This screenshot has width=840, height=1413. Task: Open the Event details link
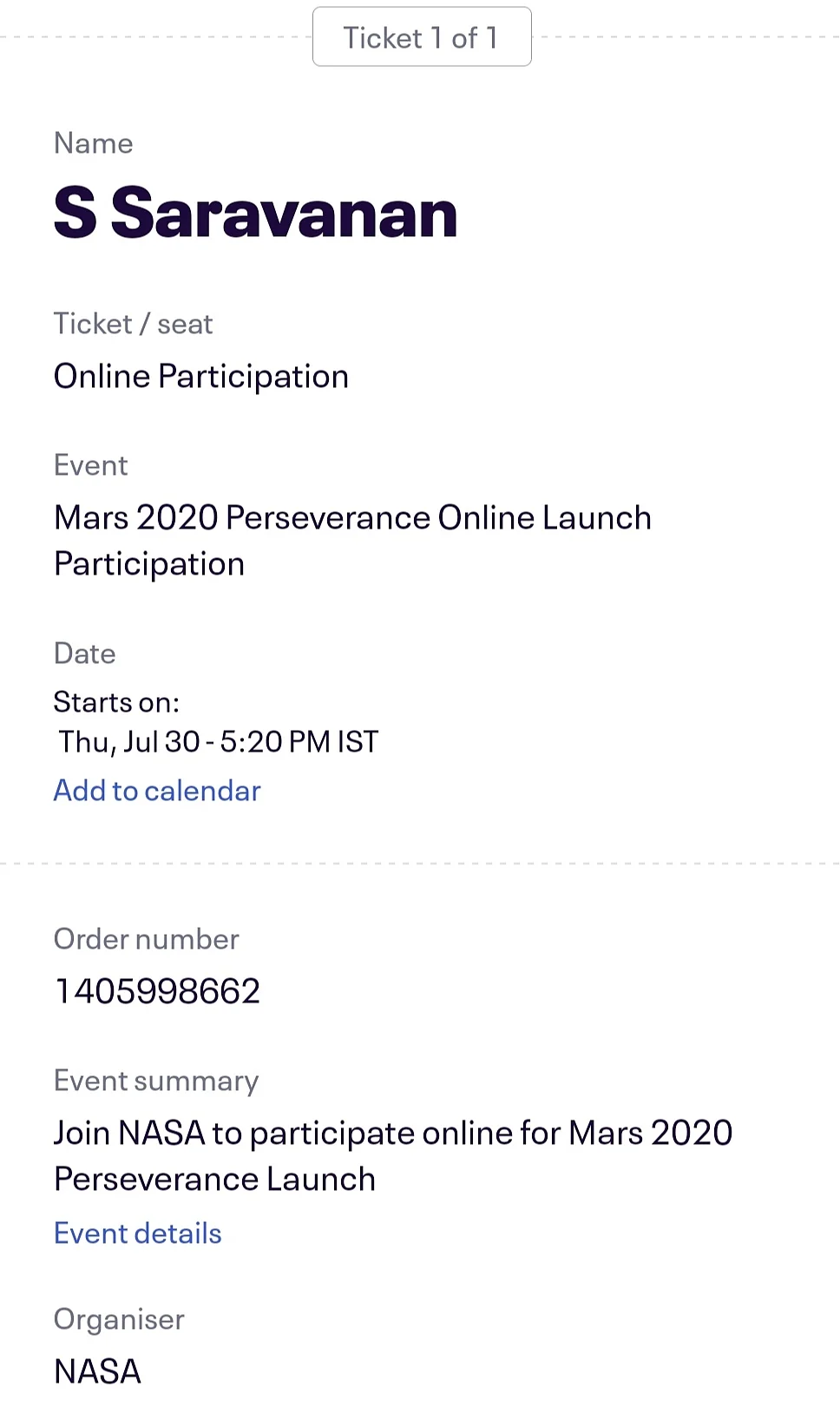pyautogui.click(x=138, y=1232)
